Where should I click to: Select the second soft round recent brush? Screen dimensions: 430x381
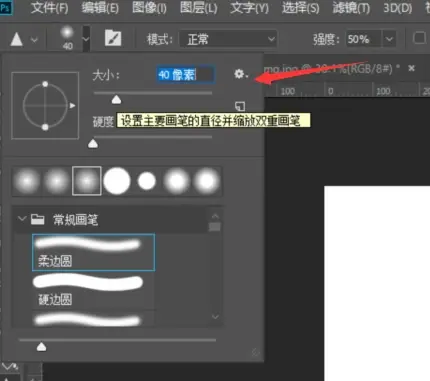(x=57, y=181)
